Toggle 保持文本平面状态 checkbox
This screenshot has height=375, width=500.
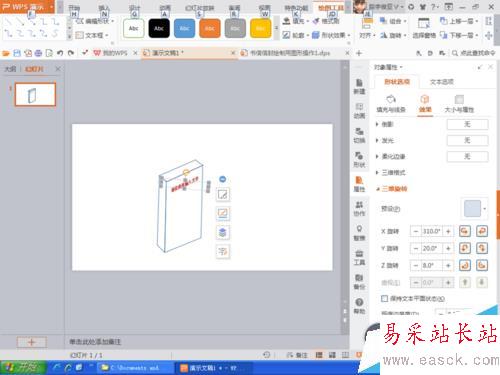(x=384, y=298)
